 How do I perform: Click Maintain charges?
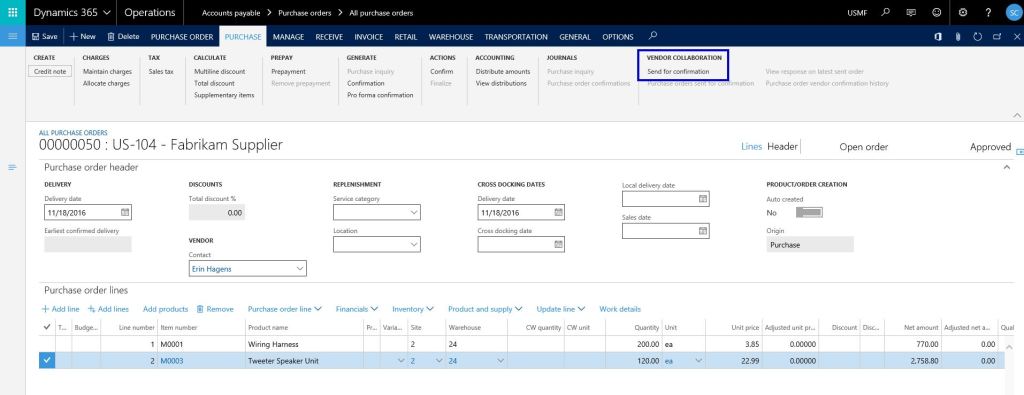(107, 72)
